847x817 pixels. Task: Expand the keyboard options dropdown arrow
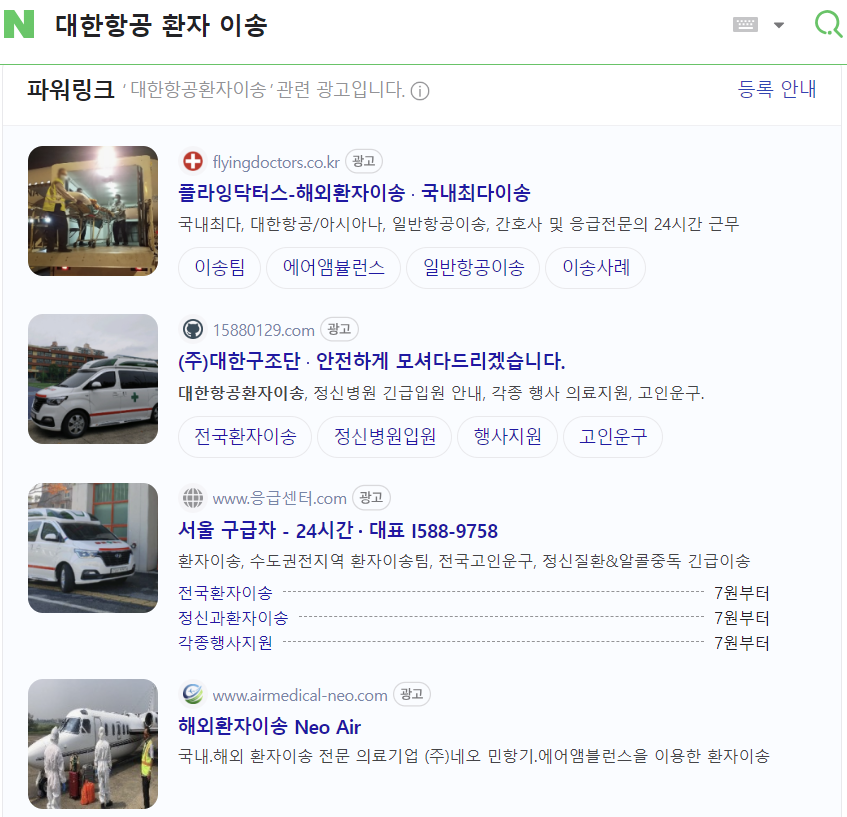pyautogui.click(x=778, y=25)
